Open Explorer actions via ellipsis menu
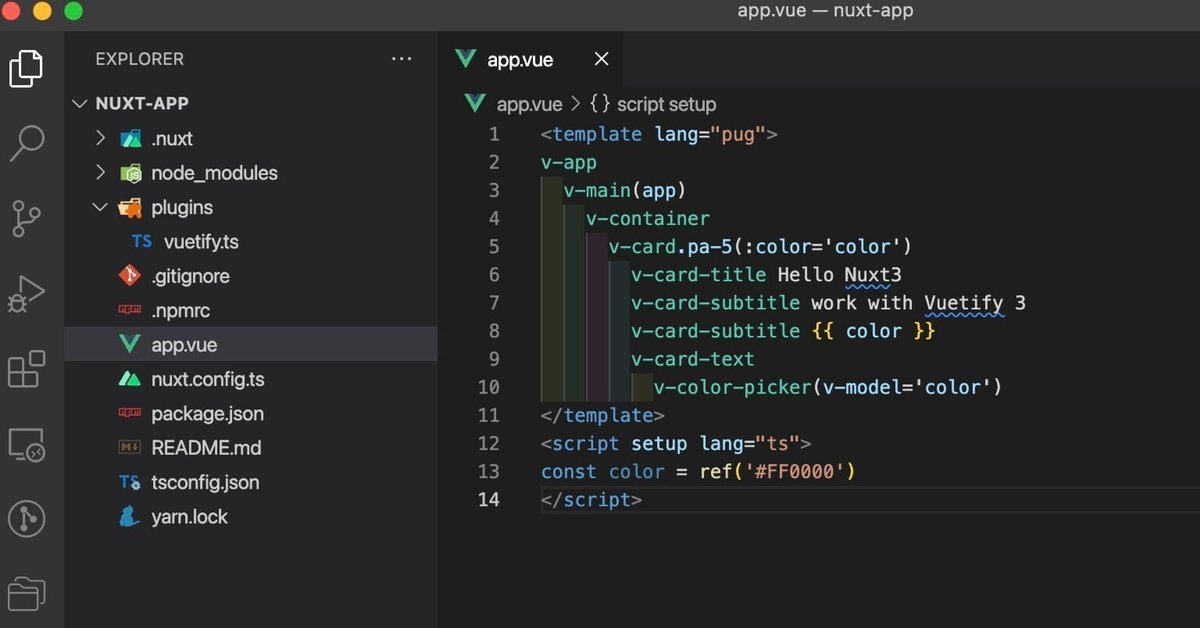This screenshot has width=1200, height=628. tap(402, 58)
